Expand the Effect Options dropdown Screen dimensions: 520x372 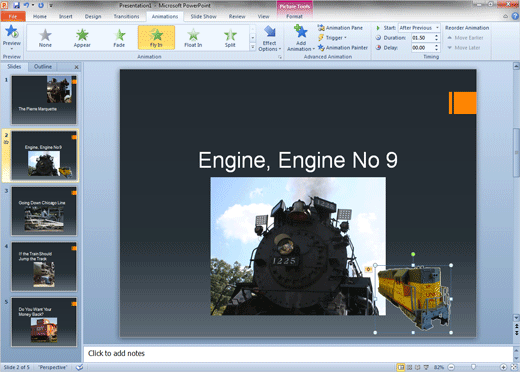(x=270, y=39)
